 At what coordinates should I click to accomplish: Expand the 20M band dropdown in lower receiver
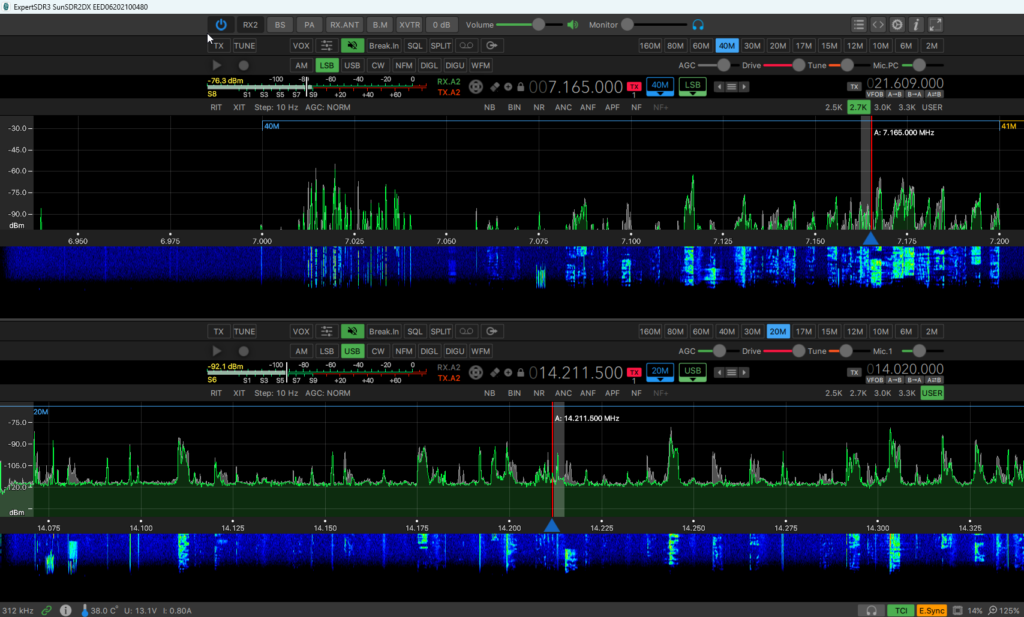coord(660,372)
